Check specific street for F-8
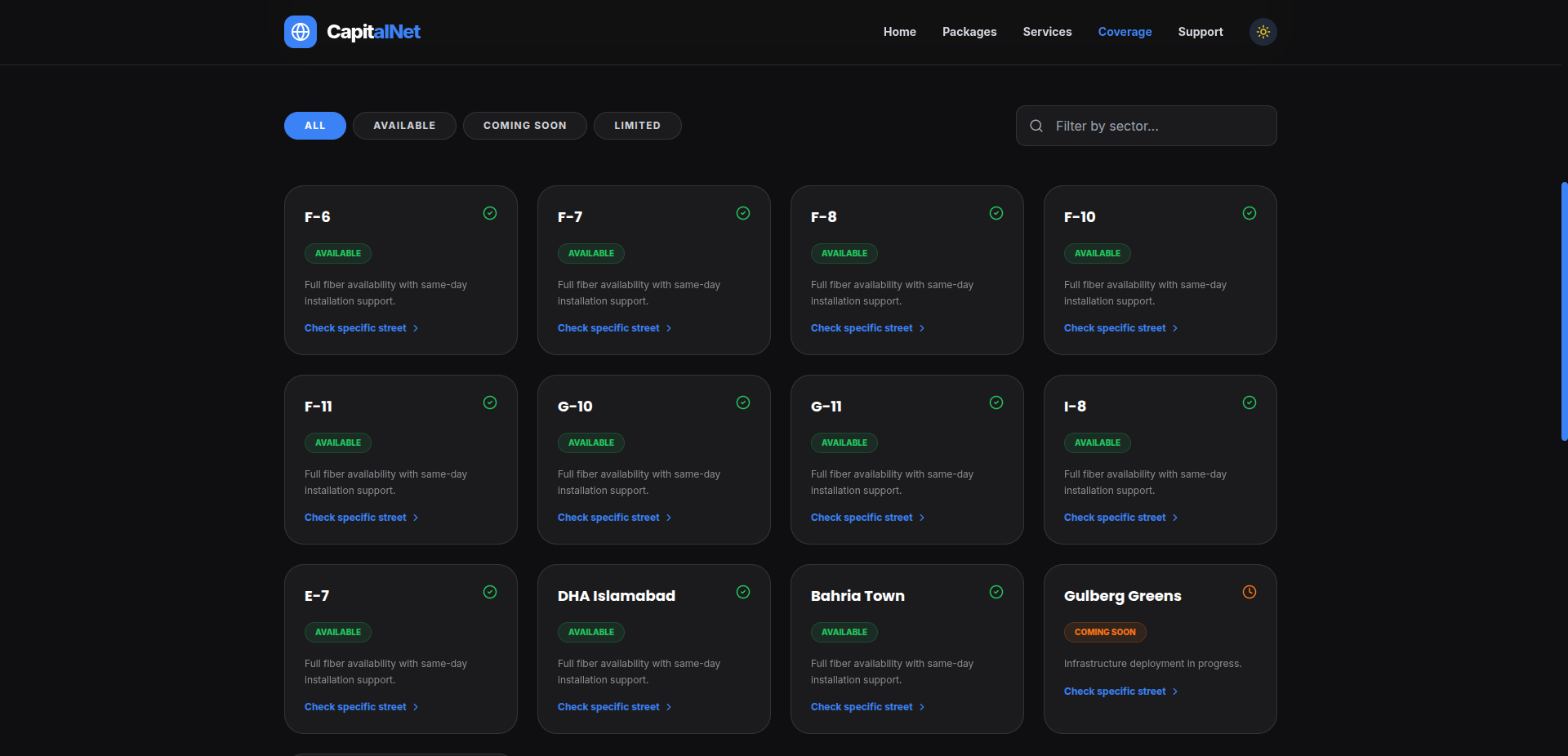 pyautogui.click(x=868, y=328)
